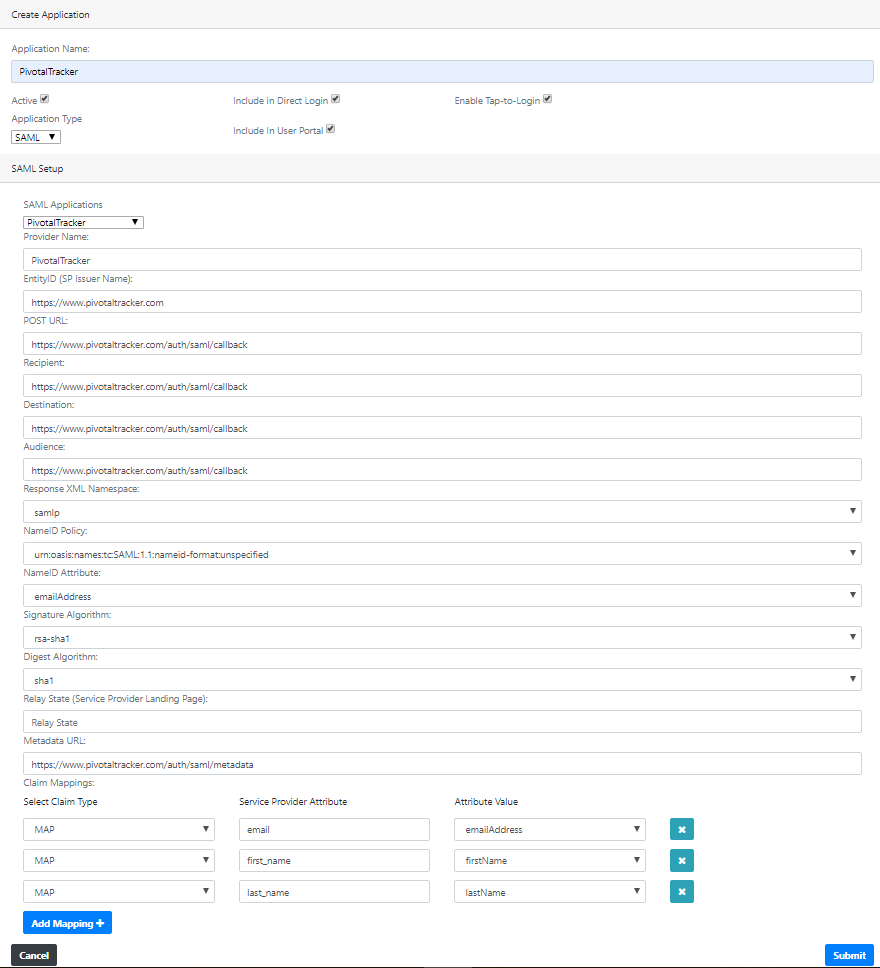Screen dimensions: 880x968
Task: Toggle Include In User Portal checkbox
Action: [330, 129]
